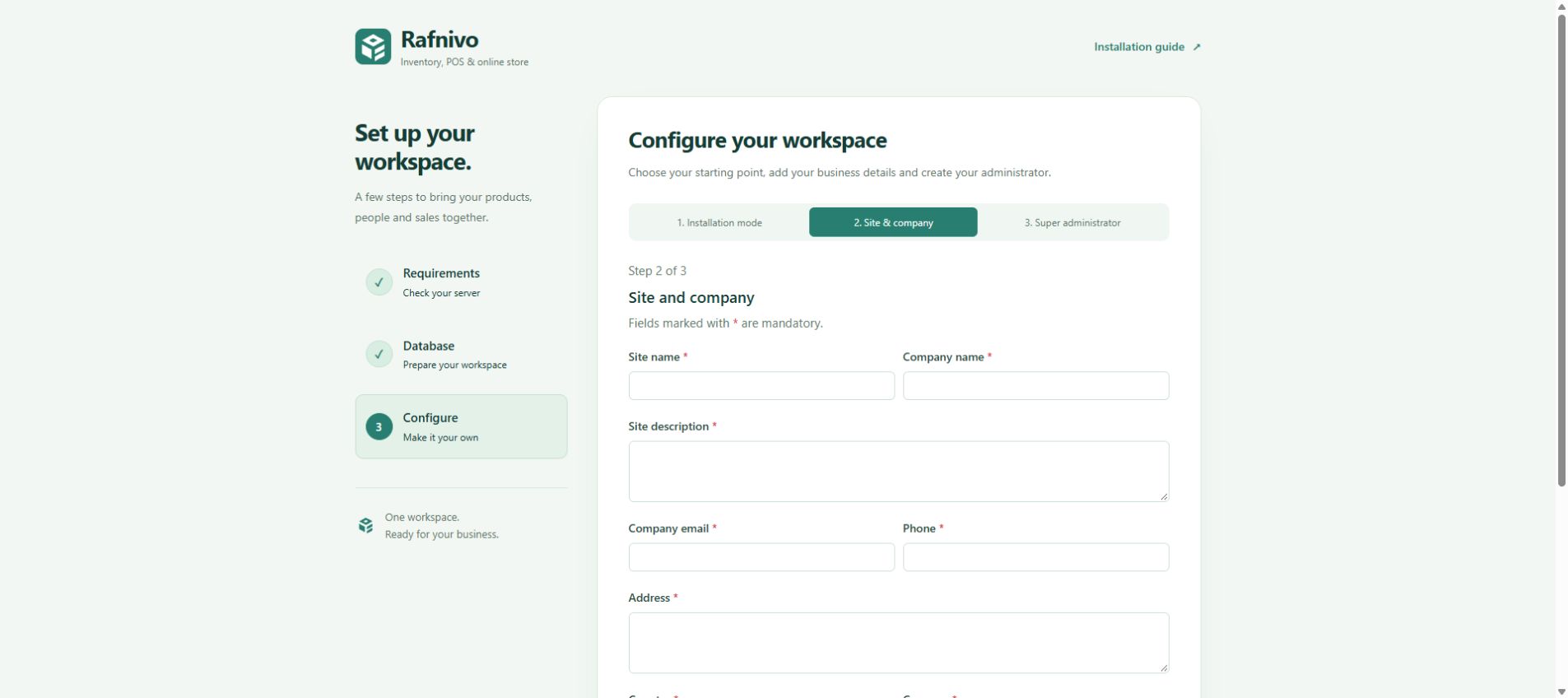Click the "Ready for your business." text

click(x=442, y=534)
